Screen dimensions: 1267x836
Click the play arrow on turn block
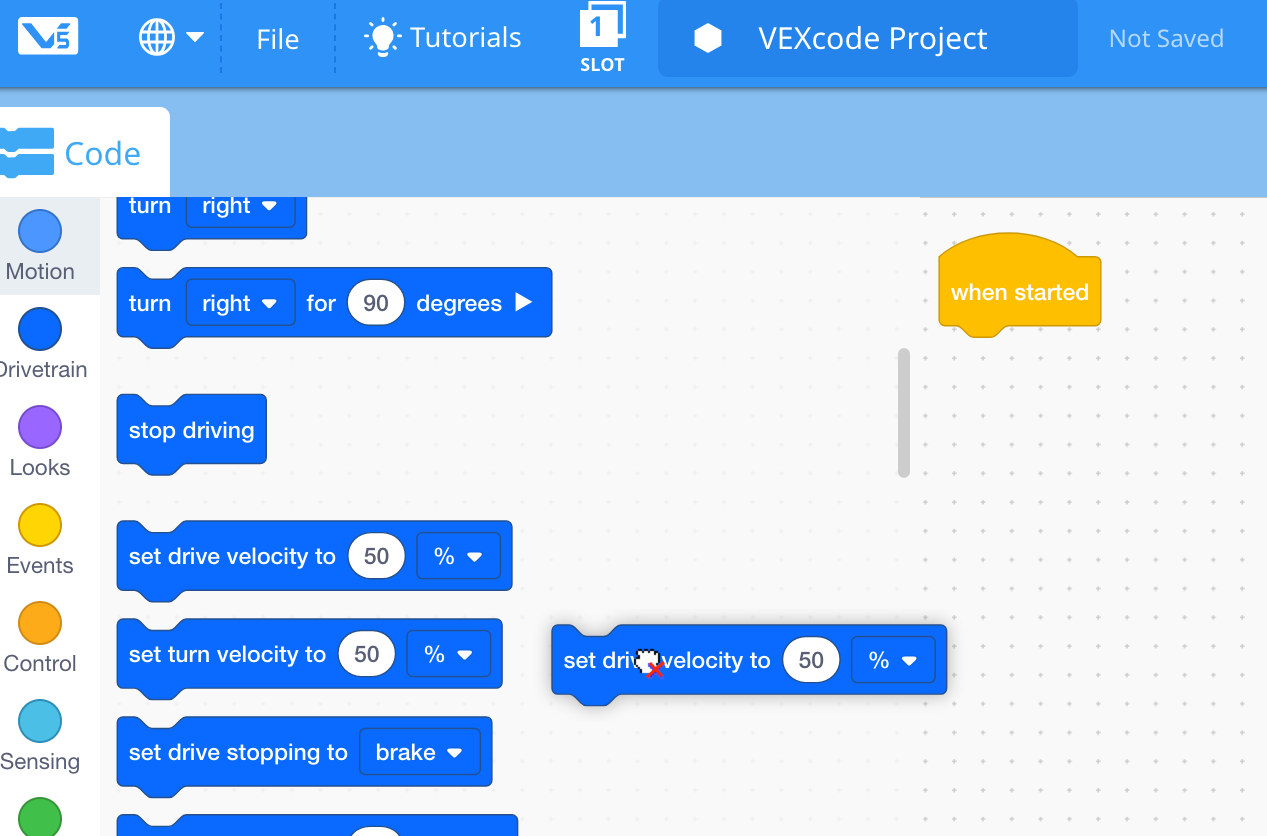[523, 302]
